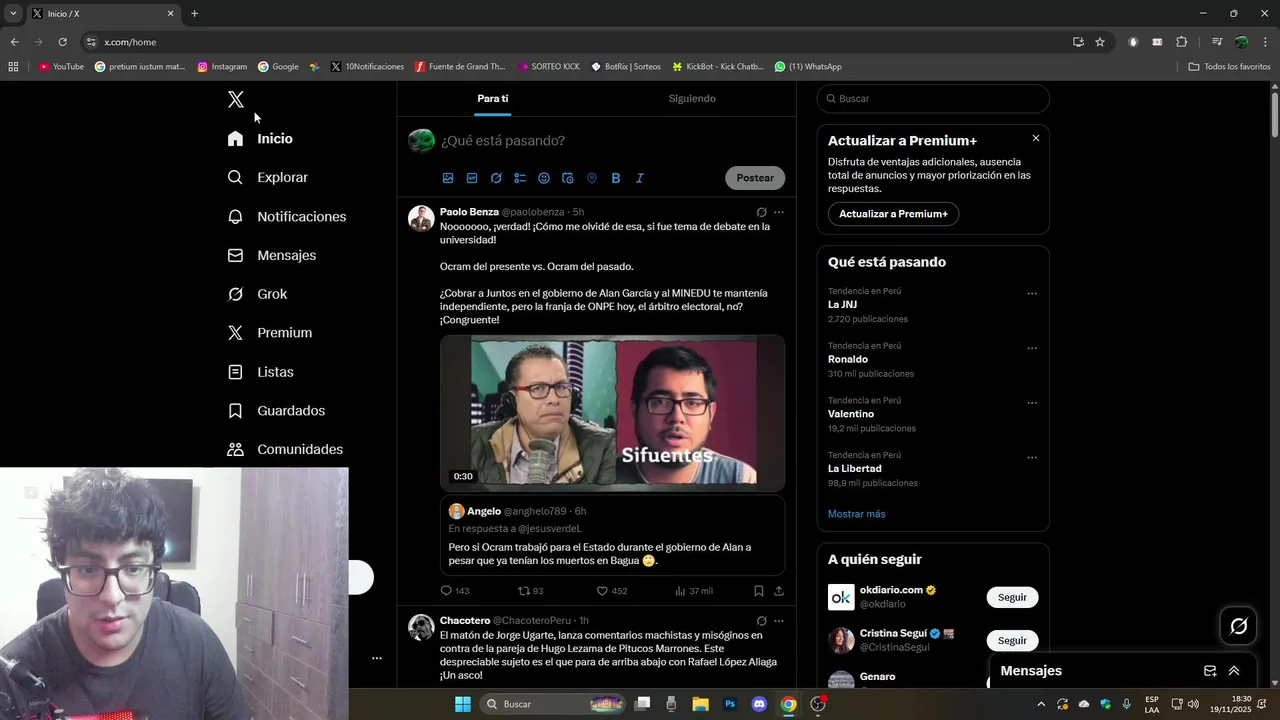Add a location tag to the post
The height and width of the screenshot is (720, 1280).
pyautogui.click(x=592, y=178)
